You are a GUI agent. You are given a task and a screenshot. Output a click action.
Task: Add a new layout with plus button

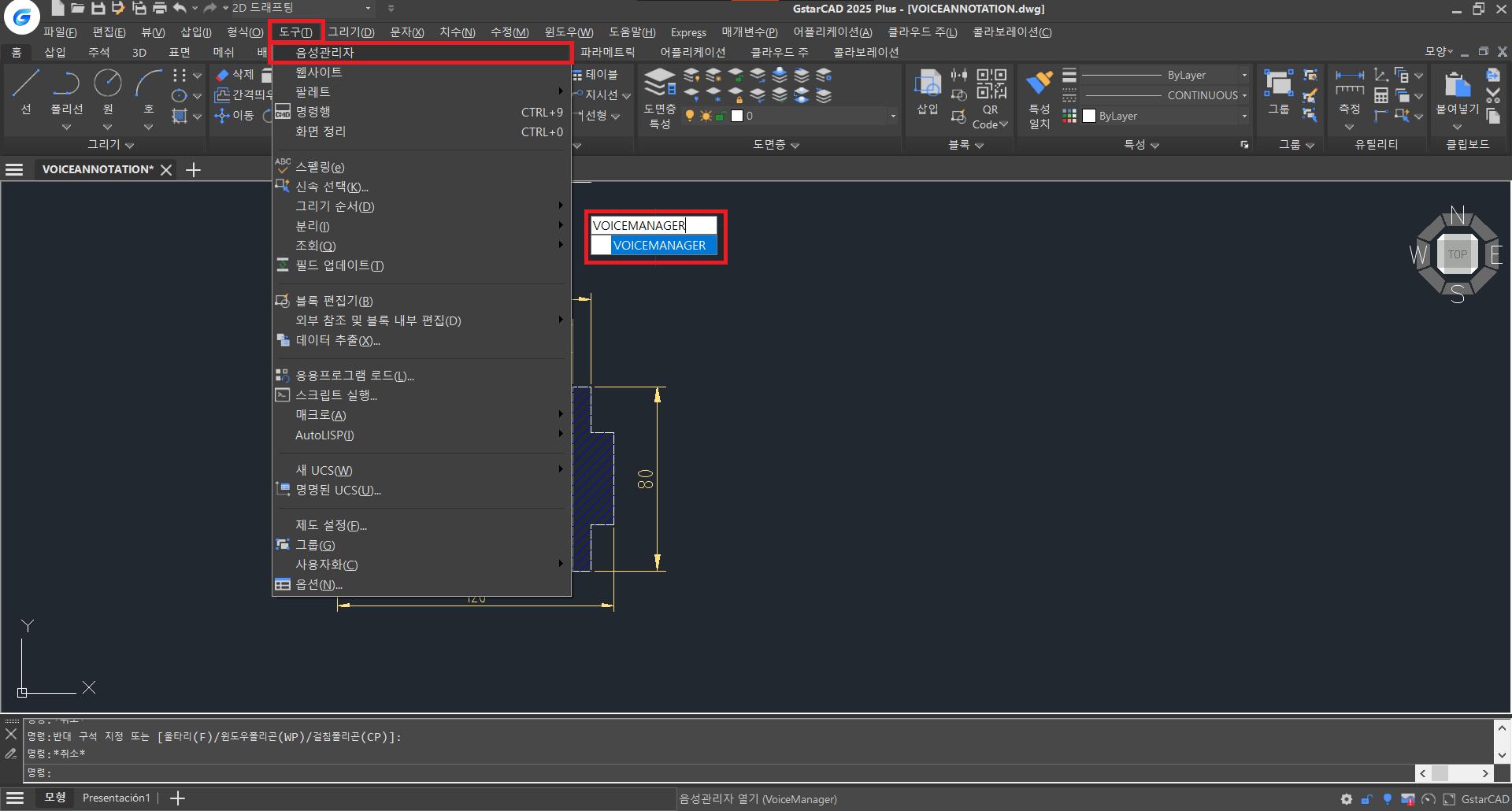coord(178,798)
